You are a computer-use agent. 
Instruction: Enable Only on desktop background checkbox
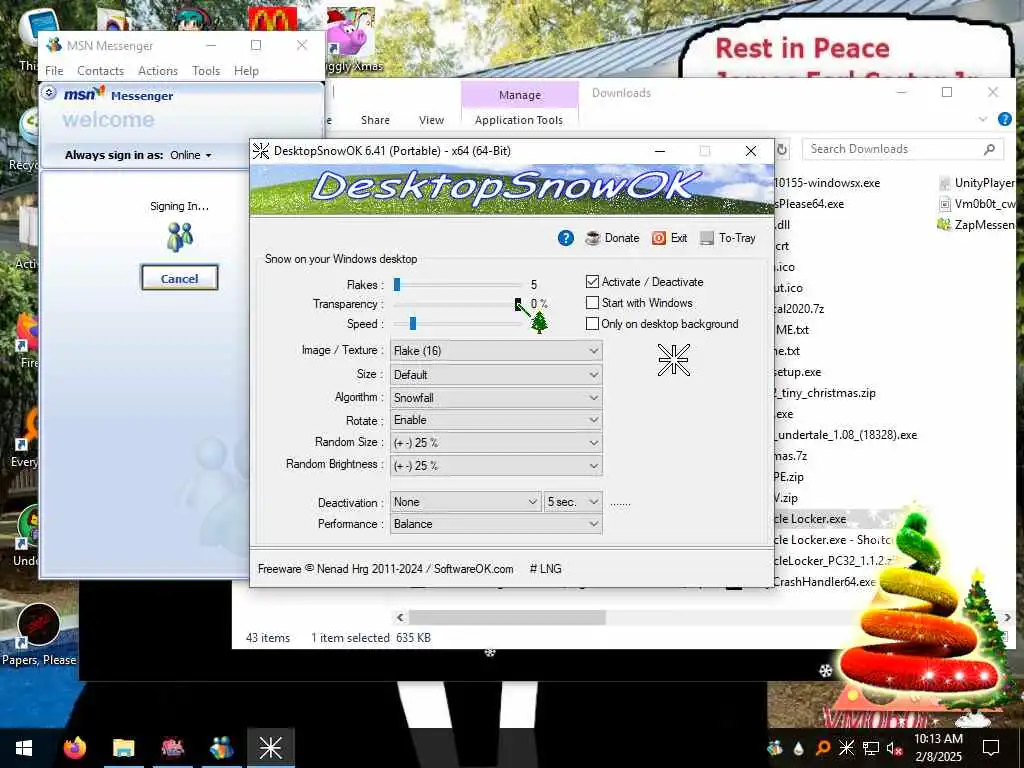(592, 323)
